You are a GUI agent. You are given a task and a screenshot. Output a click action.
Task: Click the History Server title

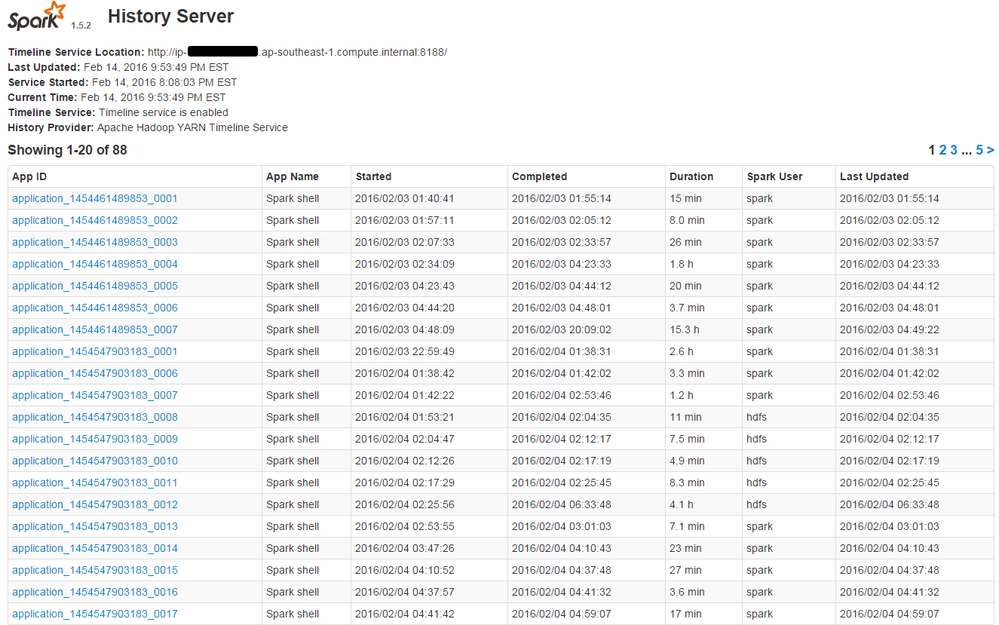click(171, 16)
